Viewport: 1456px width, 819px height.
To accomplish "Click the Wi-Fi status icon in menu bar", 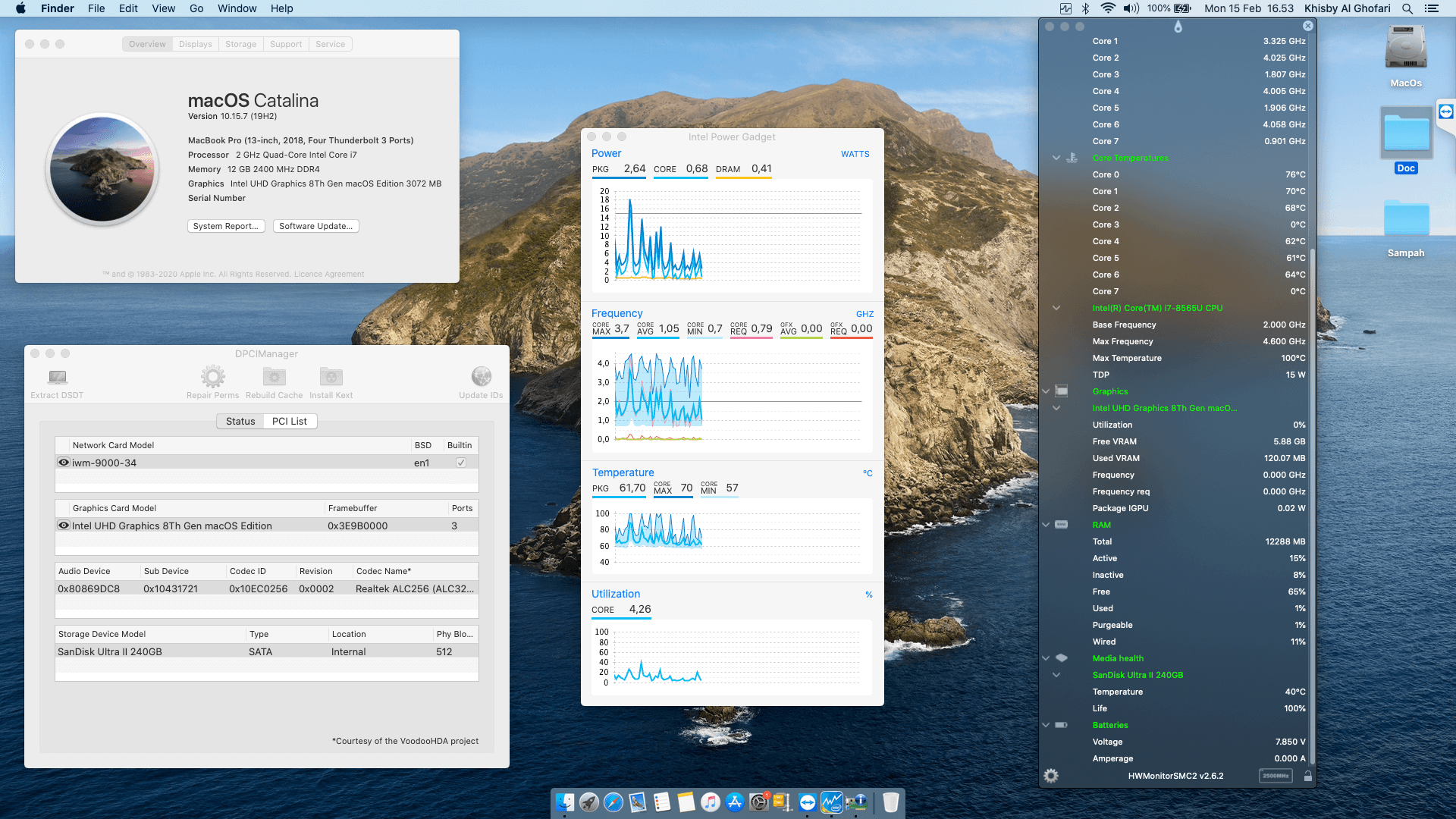I will (x=1108, y=8).
